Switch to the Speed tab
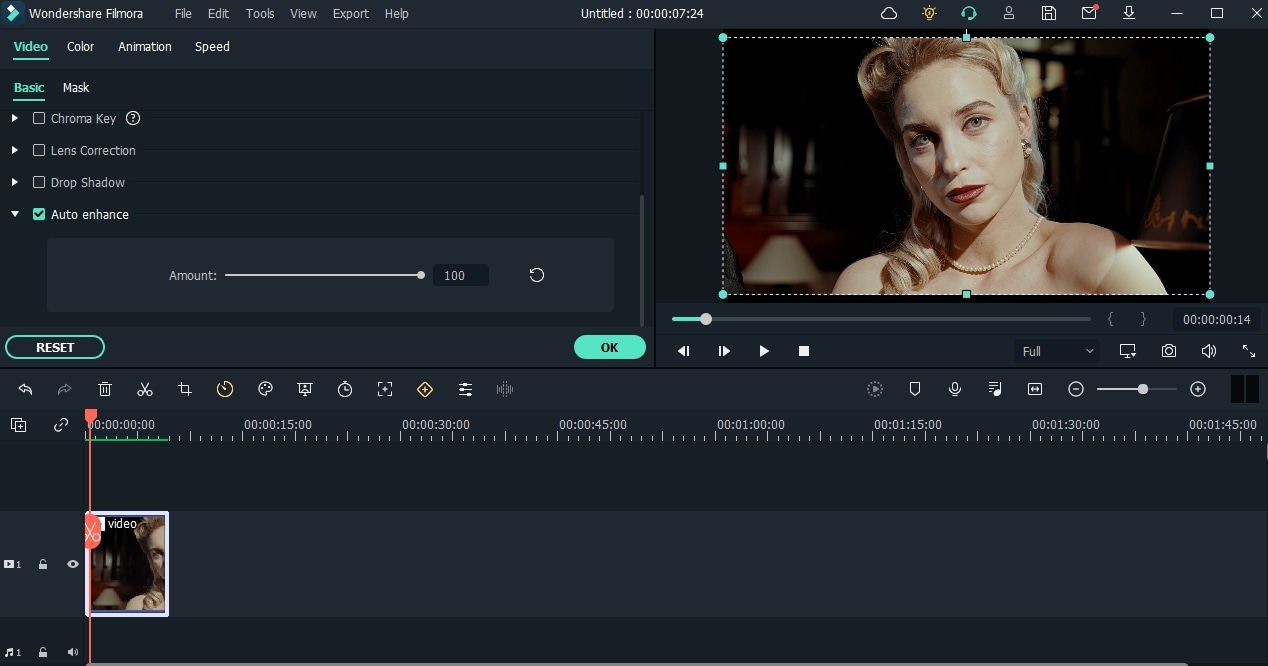 click(212, 46)
